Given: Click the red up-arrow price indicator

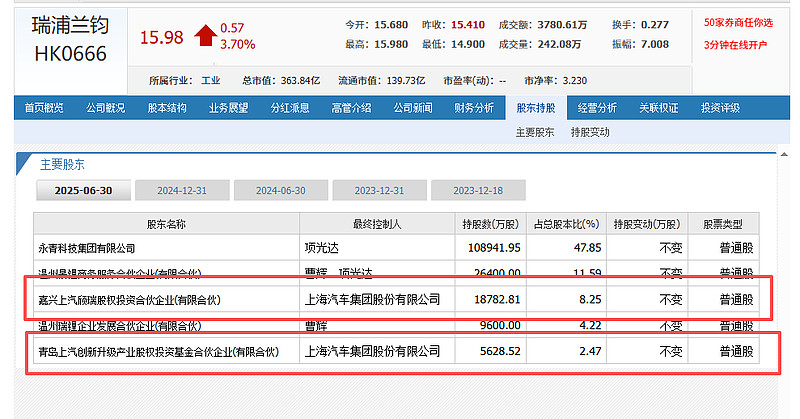Looking at the screenshot, I should [x=206, y=36].
